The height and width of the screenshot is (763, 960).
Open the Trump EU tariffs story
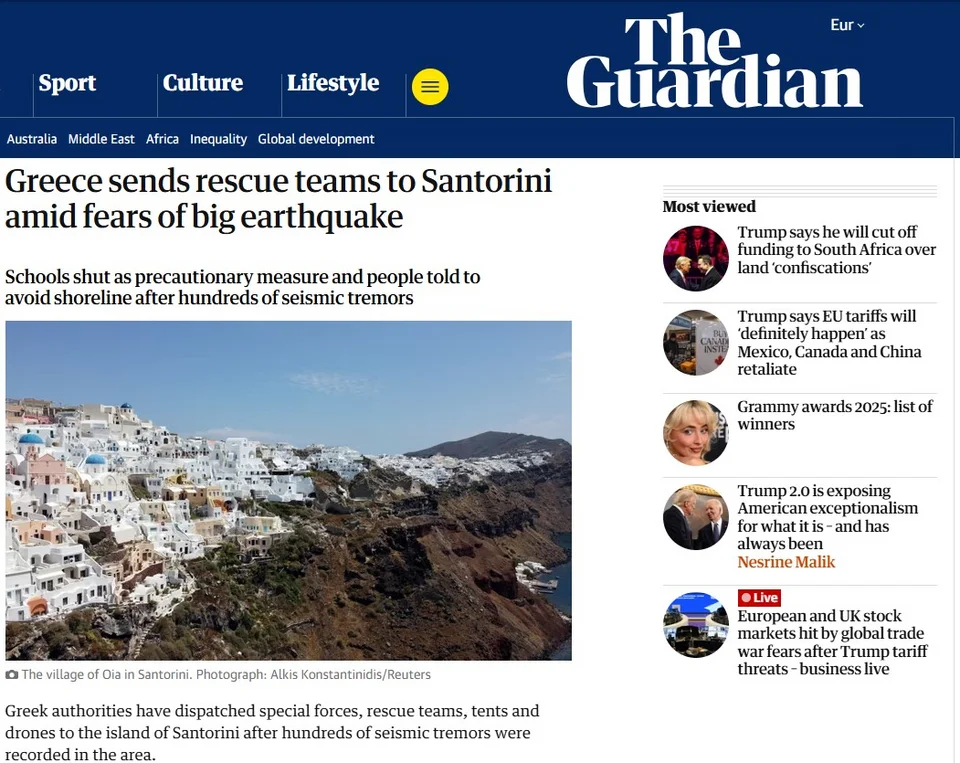(829, 342)
